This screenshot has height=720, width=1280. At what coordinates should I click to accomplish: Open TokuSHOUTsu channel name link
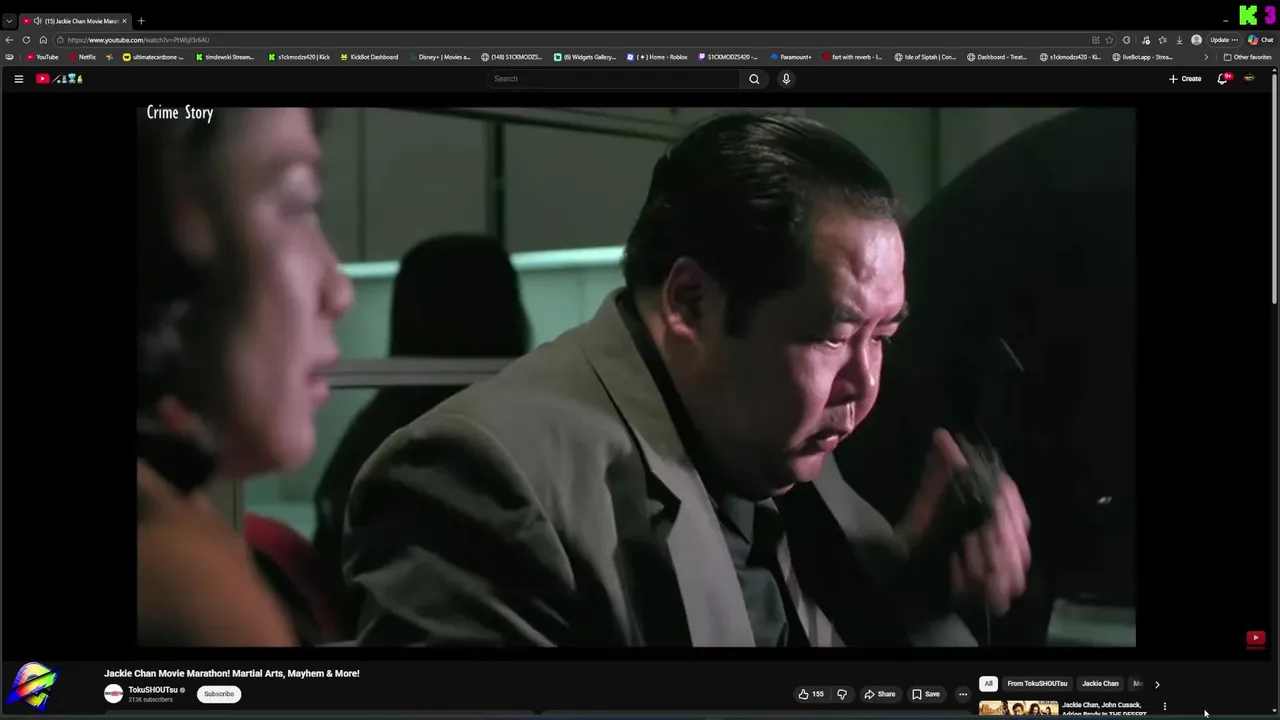click(153, 690)
